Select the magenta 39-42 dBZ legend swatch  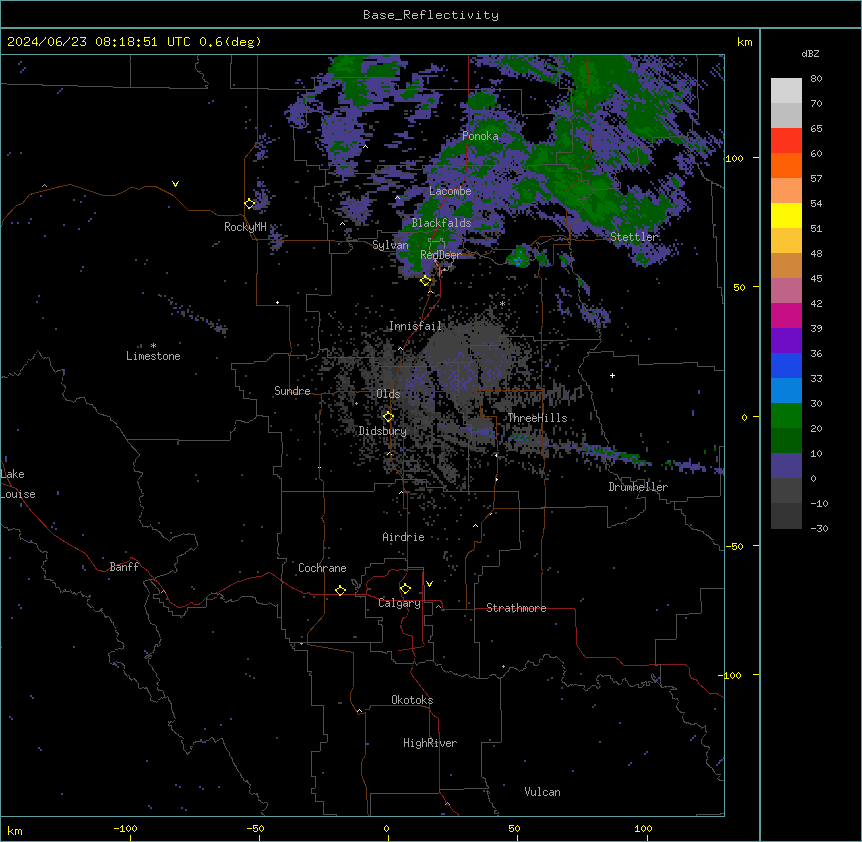click(x=786, y=315)
